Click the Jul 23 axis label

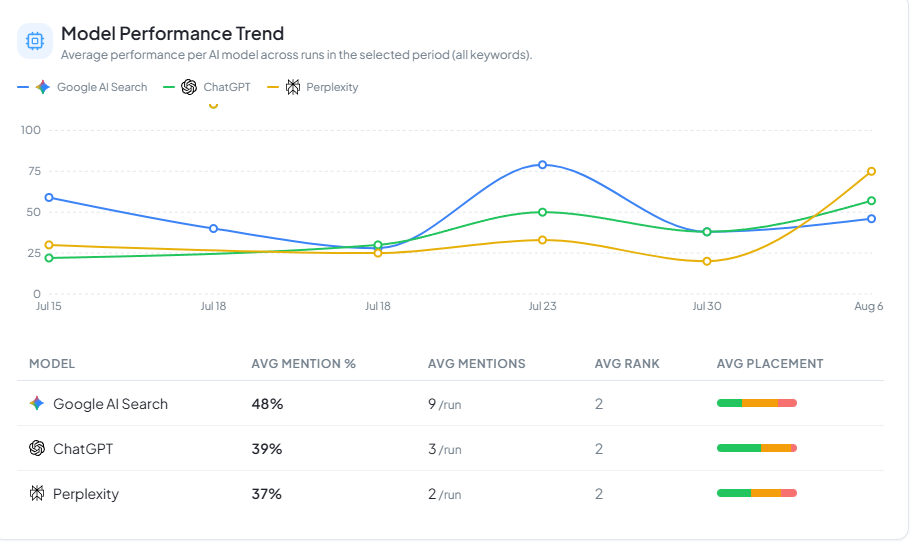click(x=542, y=306)
